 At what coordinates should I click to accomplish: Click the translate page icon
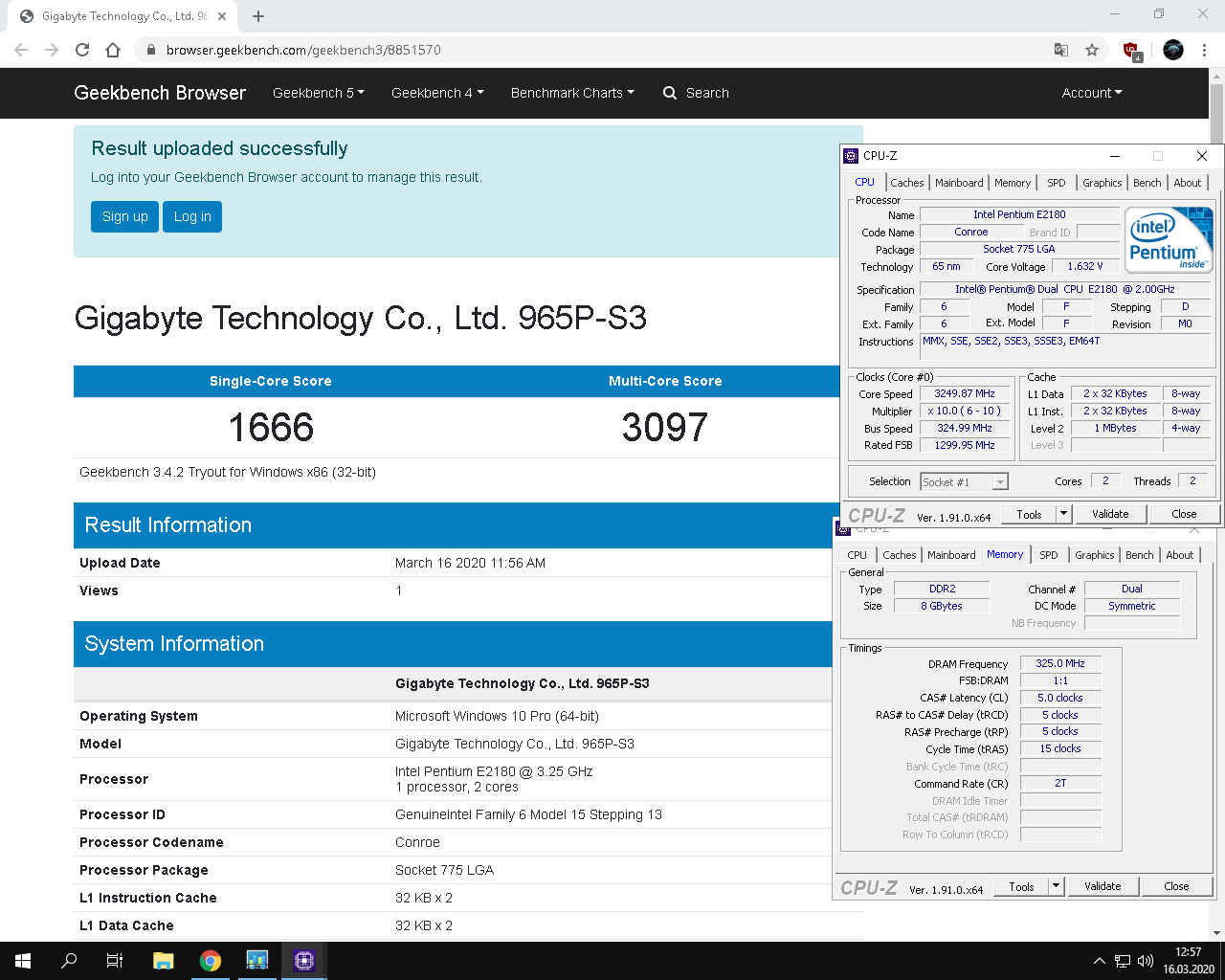[x=1061, y=50]
